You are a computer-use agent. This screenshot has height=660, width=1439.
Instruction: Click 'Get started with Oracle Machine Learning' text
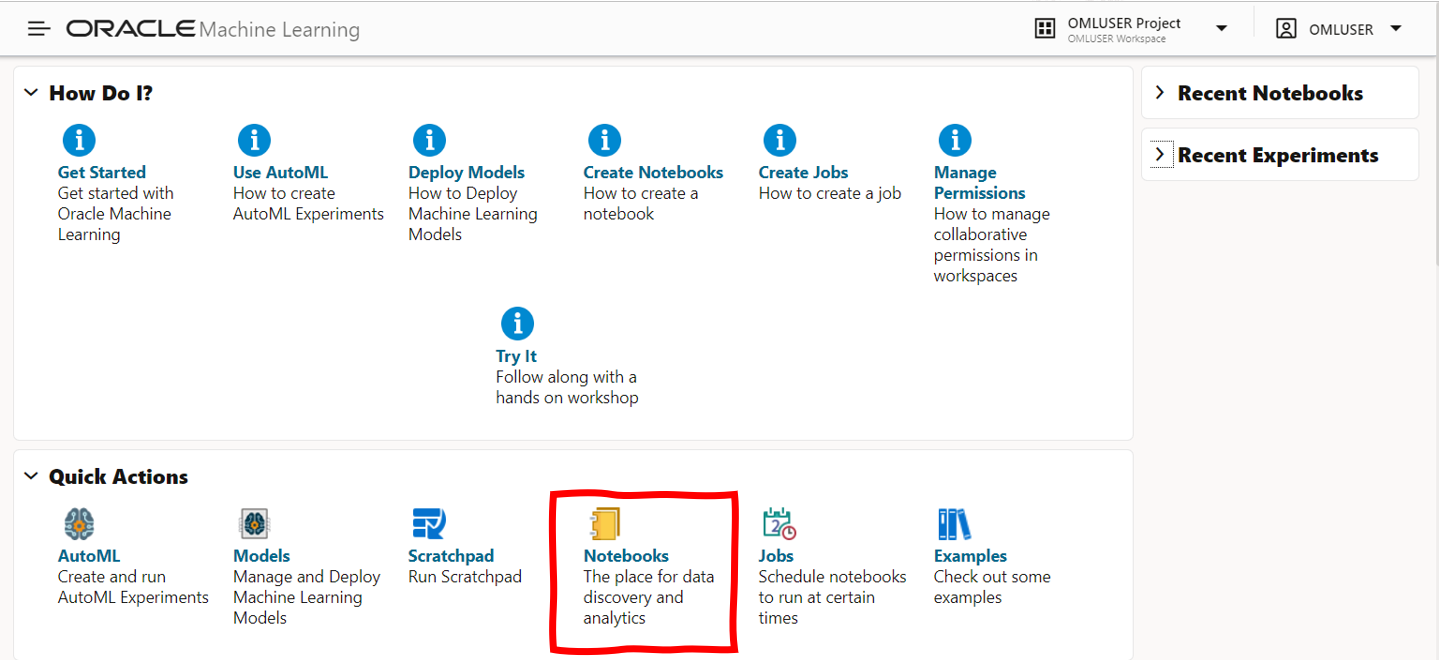[116, 213]
